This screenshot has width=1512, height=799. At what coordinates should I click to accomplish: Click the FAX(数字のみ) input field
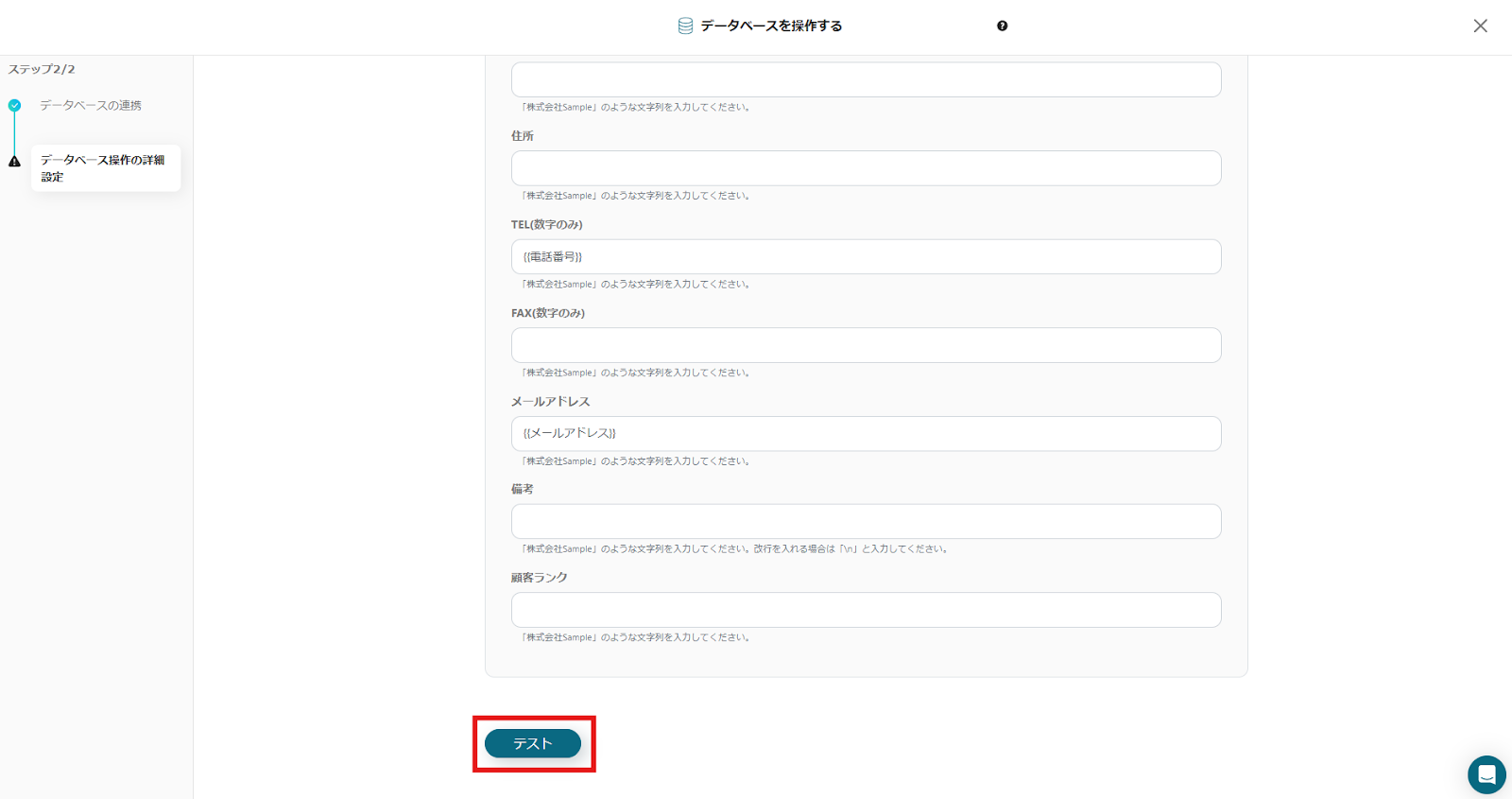[x=866, y=345]
